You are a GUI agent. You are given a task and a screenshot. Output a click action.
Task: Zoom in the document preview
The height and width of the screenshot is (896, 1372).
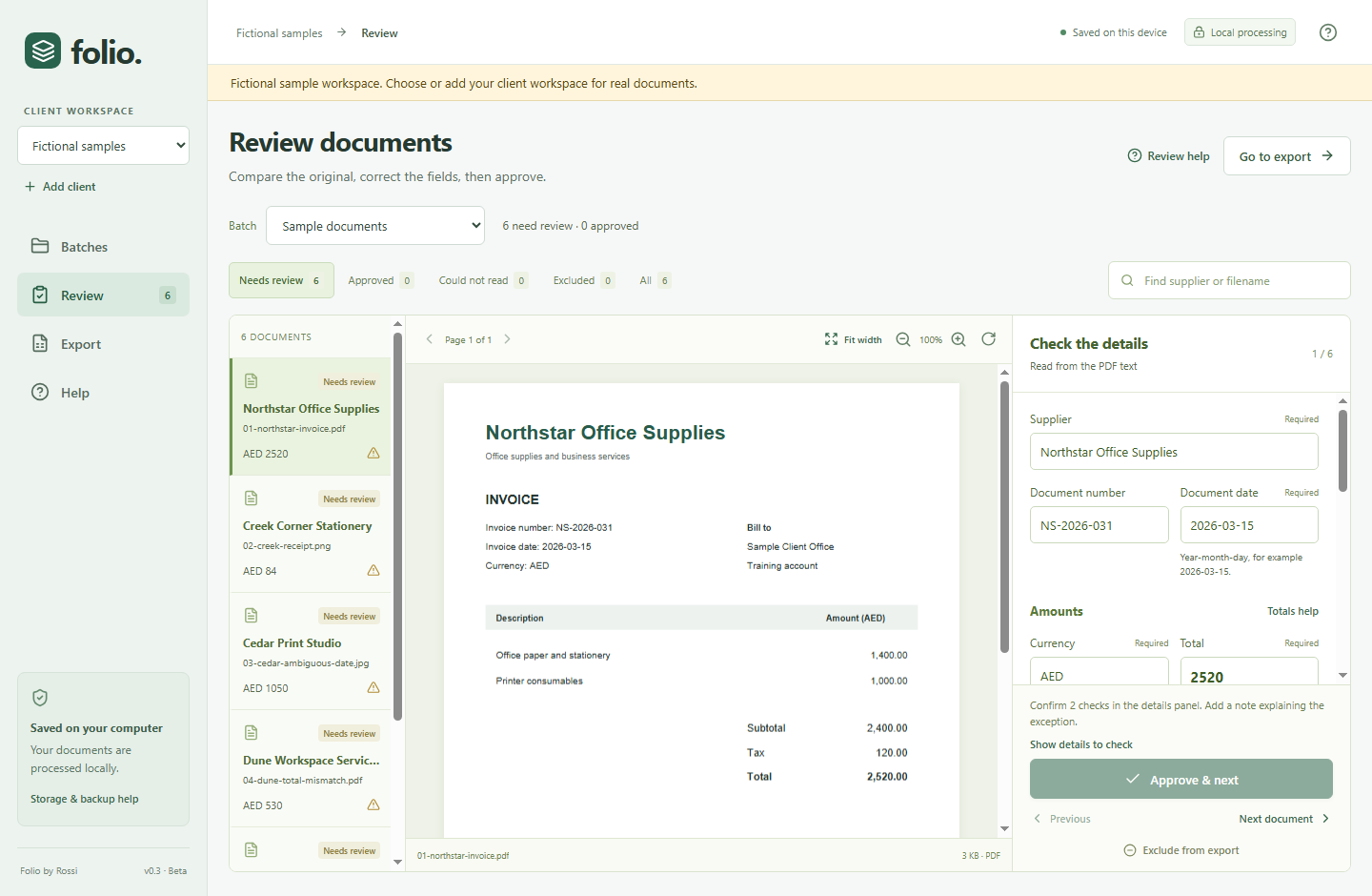pos(958,339)
